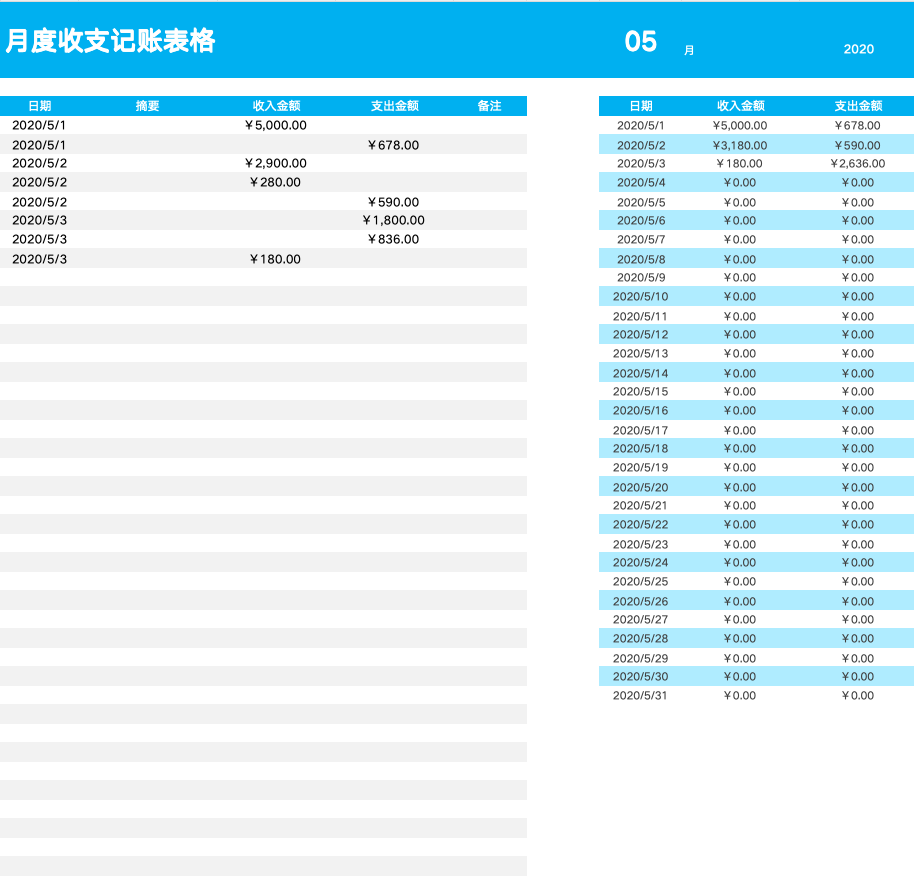Click expense ￥0.00 in 2020/5/25 row

pyautogui.click(x=857, y=583)
